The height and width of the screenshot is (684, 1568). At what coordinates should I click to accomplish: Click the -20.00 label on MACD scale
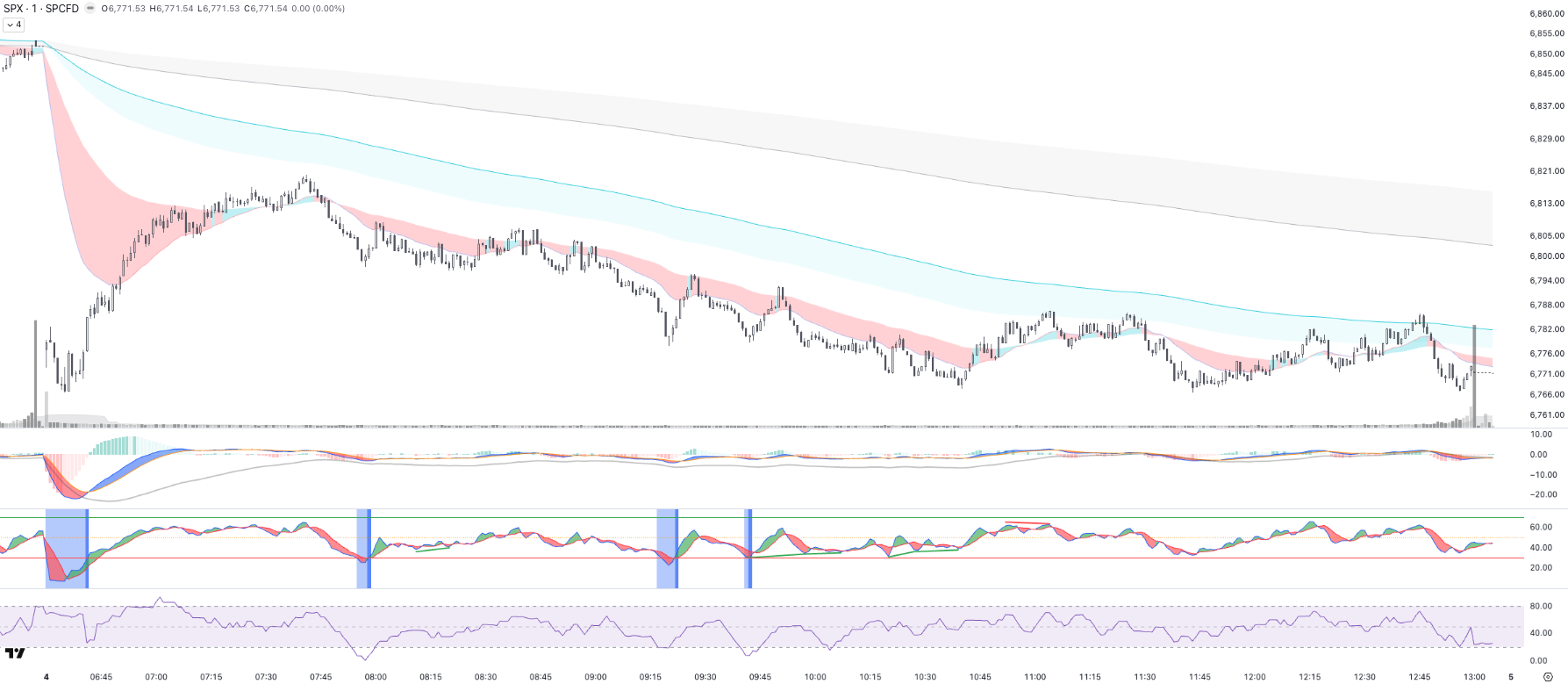pyautogui.click(x=1543, y=494)
